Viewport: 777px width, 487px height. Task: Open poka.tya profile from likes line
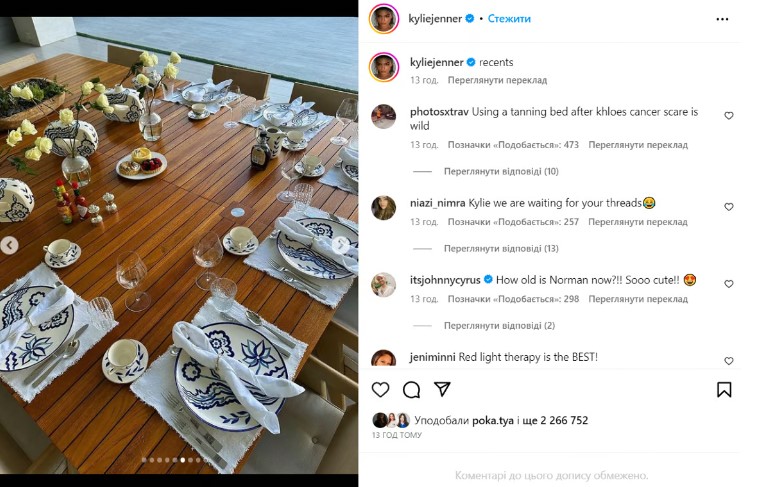493,421
